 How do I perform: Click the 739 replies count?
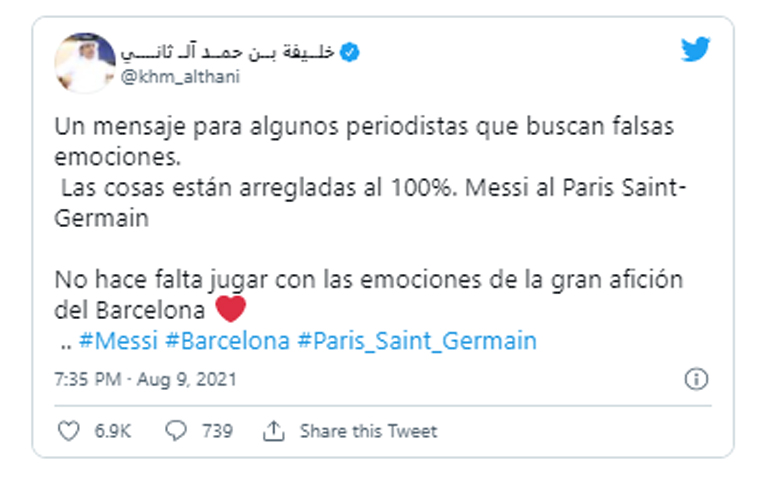click(x=216, y=431)
